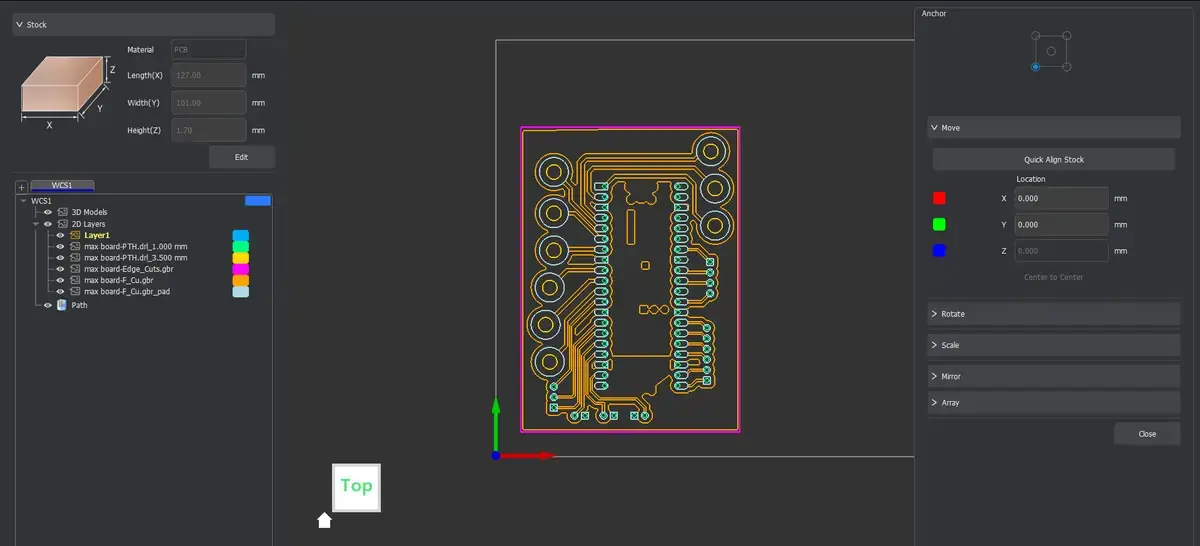
Task: Click the yellow Layer1 image icon
Action: 75,235
